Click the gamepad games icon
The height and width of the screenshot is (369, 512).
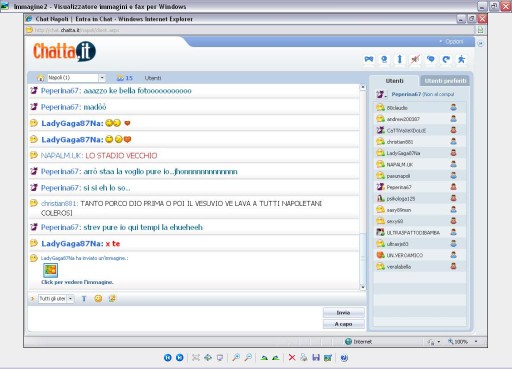click(368, 59)
